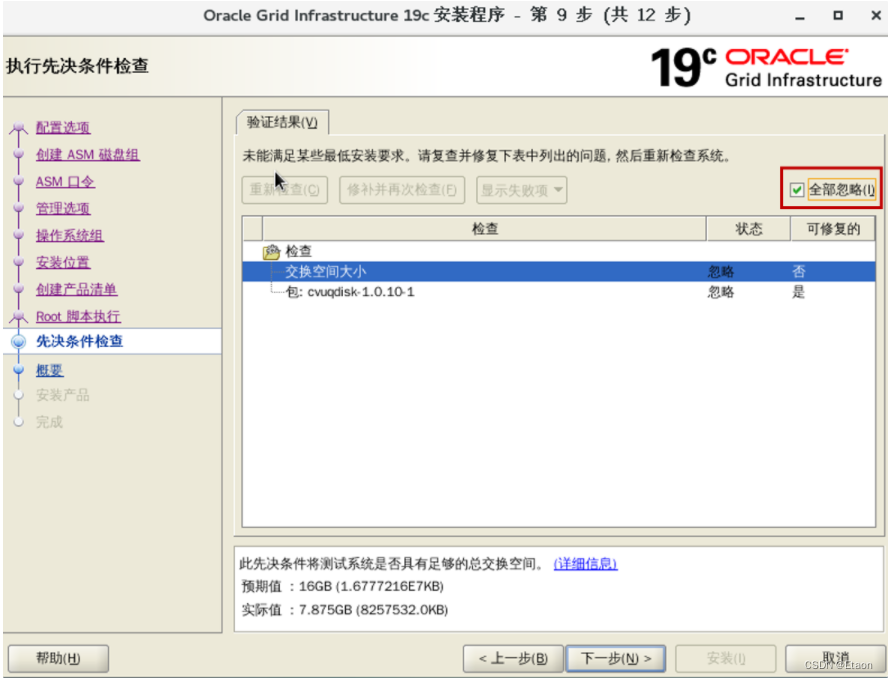This screenshot has height=679, width=888.
Task: Click the 预期值 16GB text
Action: pos(343,586)
